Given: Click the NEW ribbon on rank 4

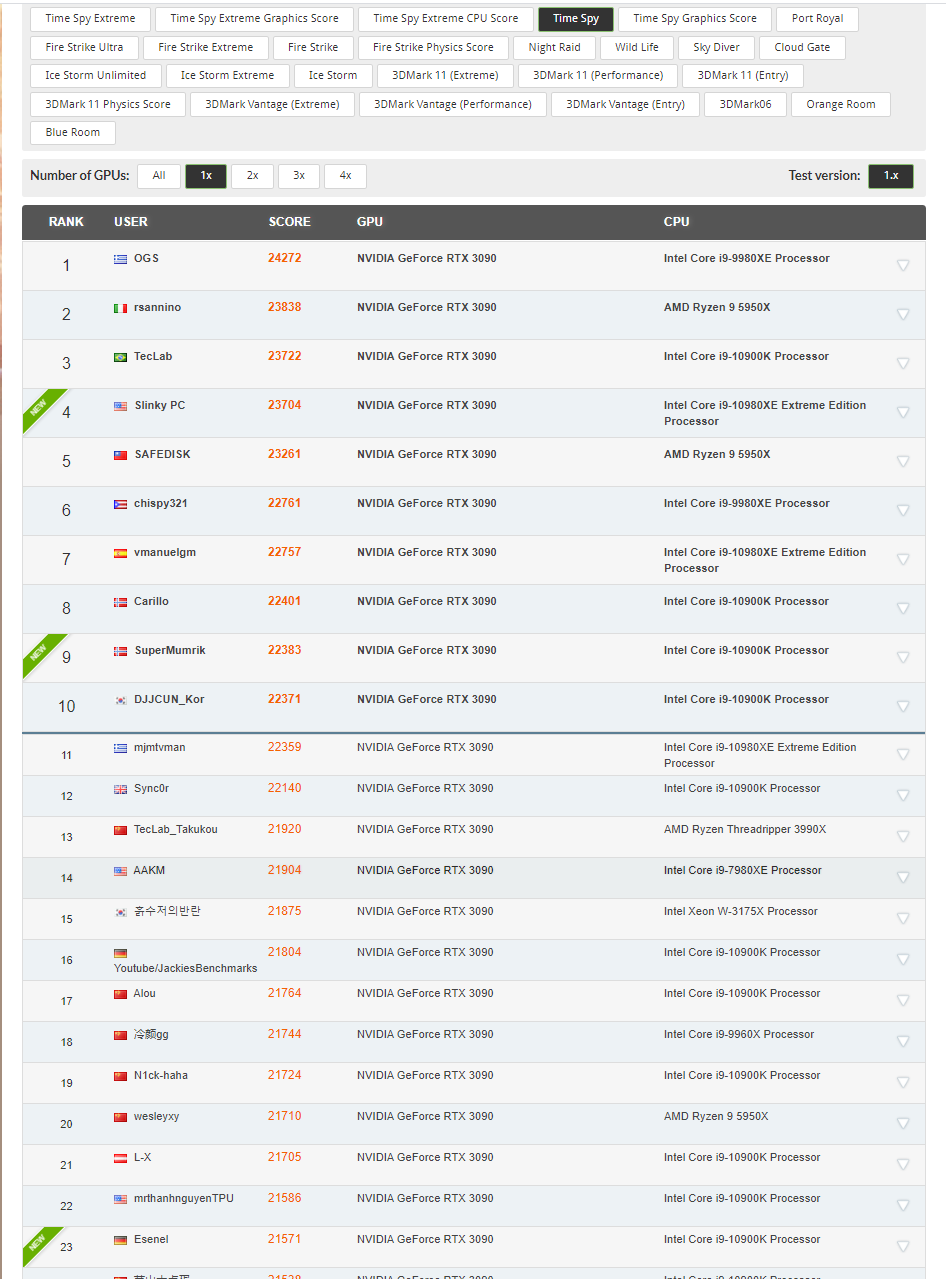Looking at the screenshot, I should [x=40, y=407].
